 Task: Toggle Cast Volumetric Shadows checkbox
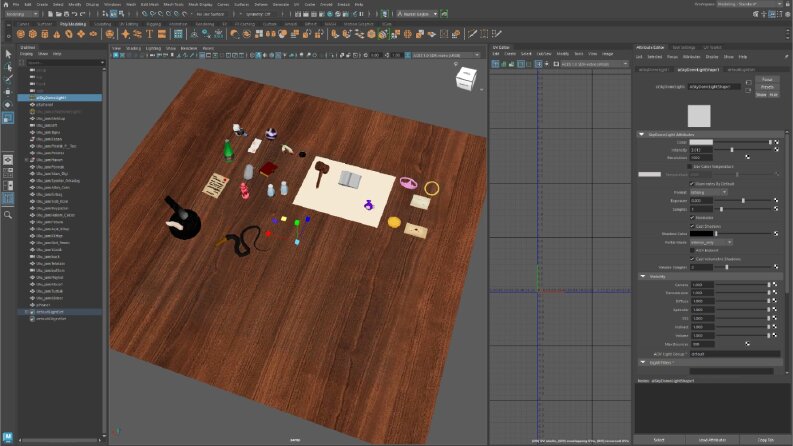[x=692, y=259]
